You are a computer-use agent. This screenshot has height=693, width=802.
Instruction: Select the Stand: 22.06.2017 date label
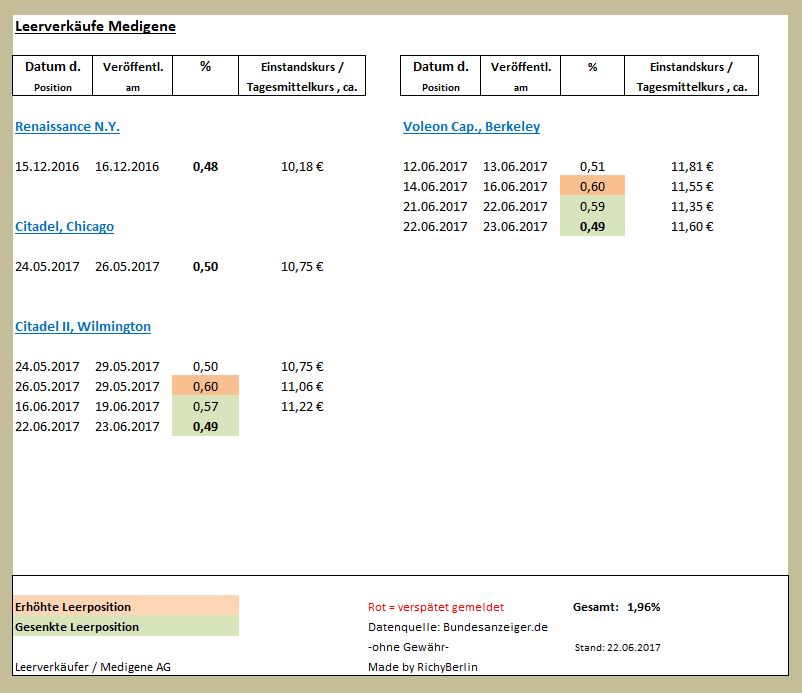coord(617,647)
